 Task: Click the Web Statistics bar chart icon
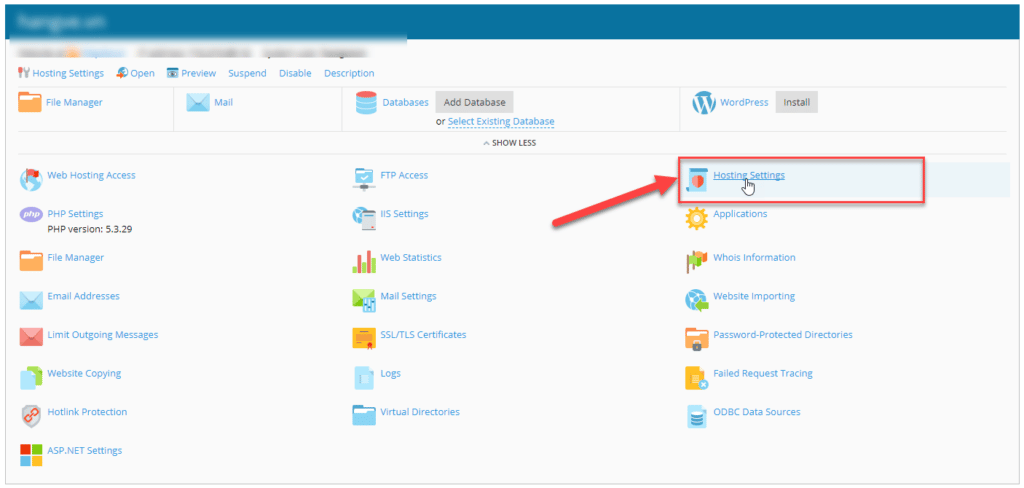(x=364, y=262)
